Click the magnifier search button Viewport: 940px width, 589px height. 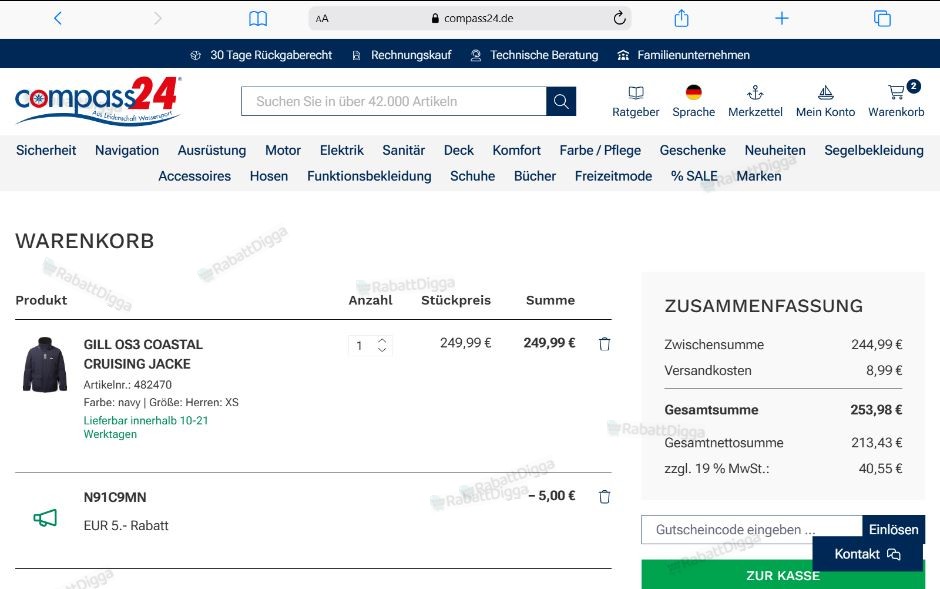[x=561, y=101]
